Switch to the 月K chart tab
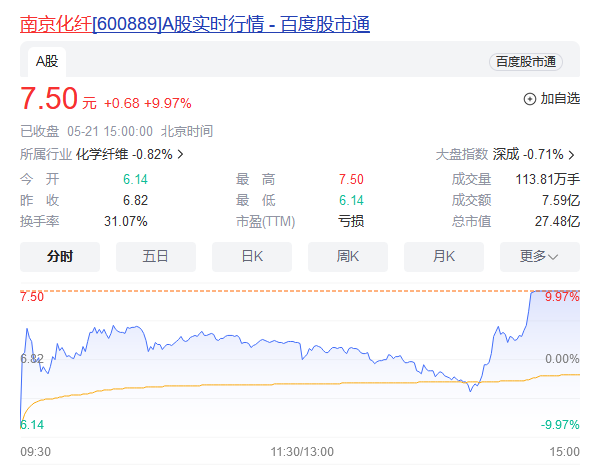This screenshot has height=470, width=599. 444,256
